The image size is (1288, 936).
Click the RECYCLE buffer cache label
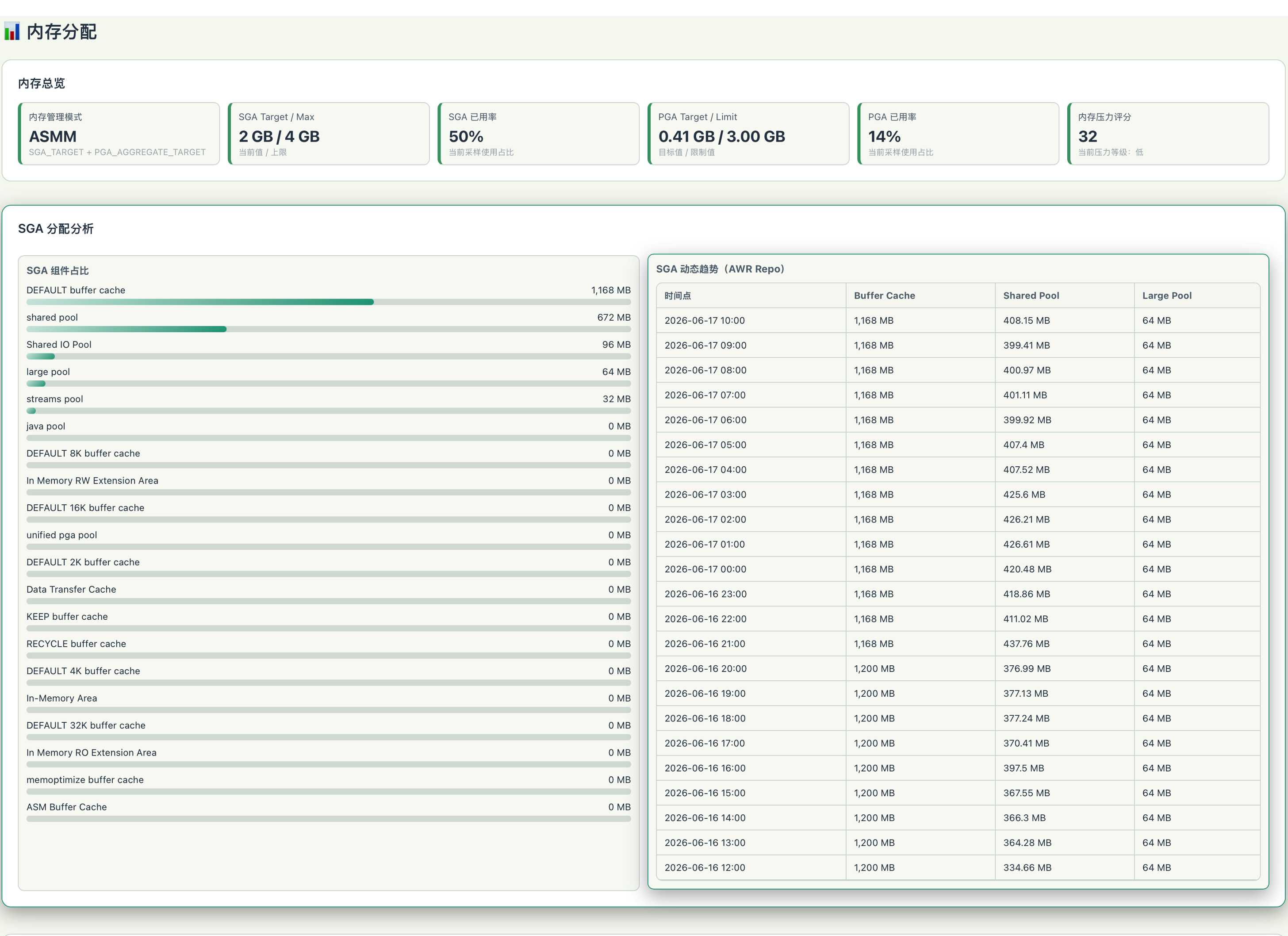tap(77, 644)
